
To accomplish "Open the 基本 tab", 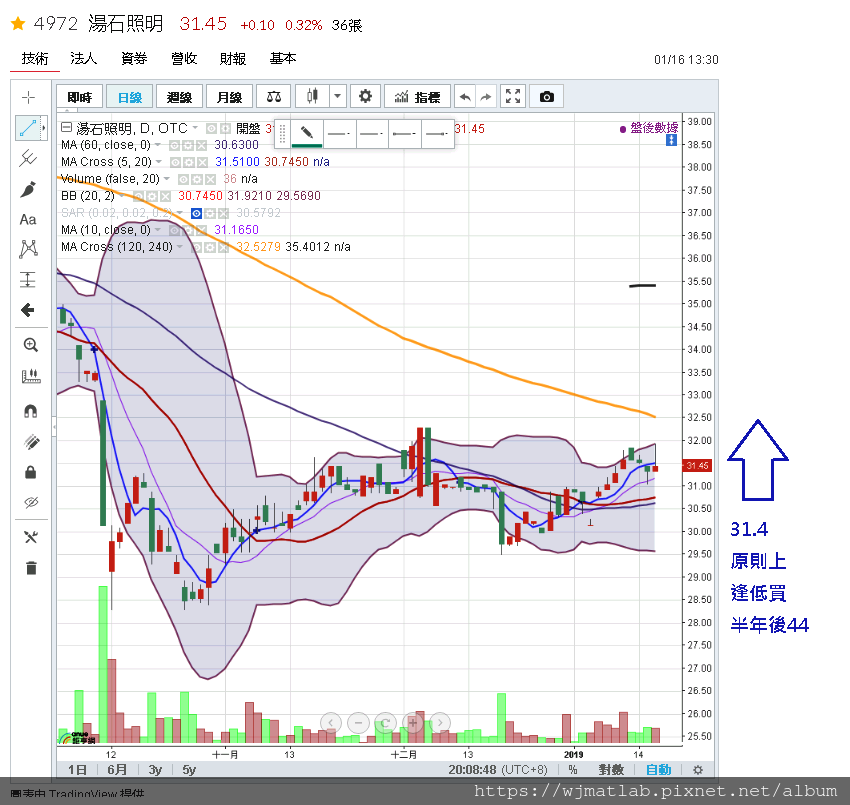I will (282, 59).
